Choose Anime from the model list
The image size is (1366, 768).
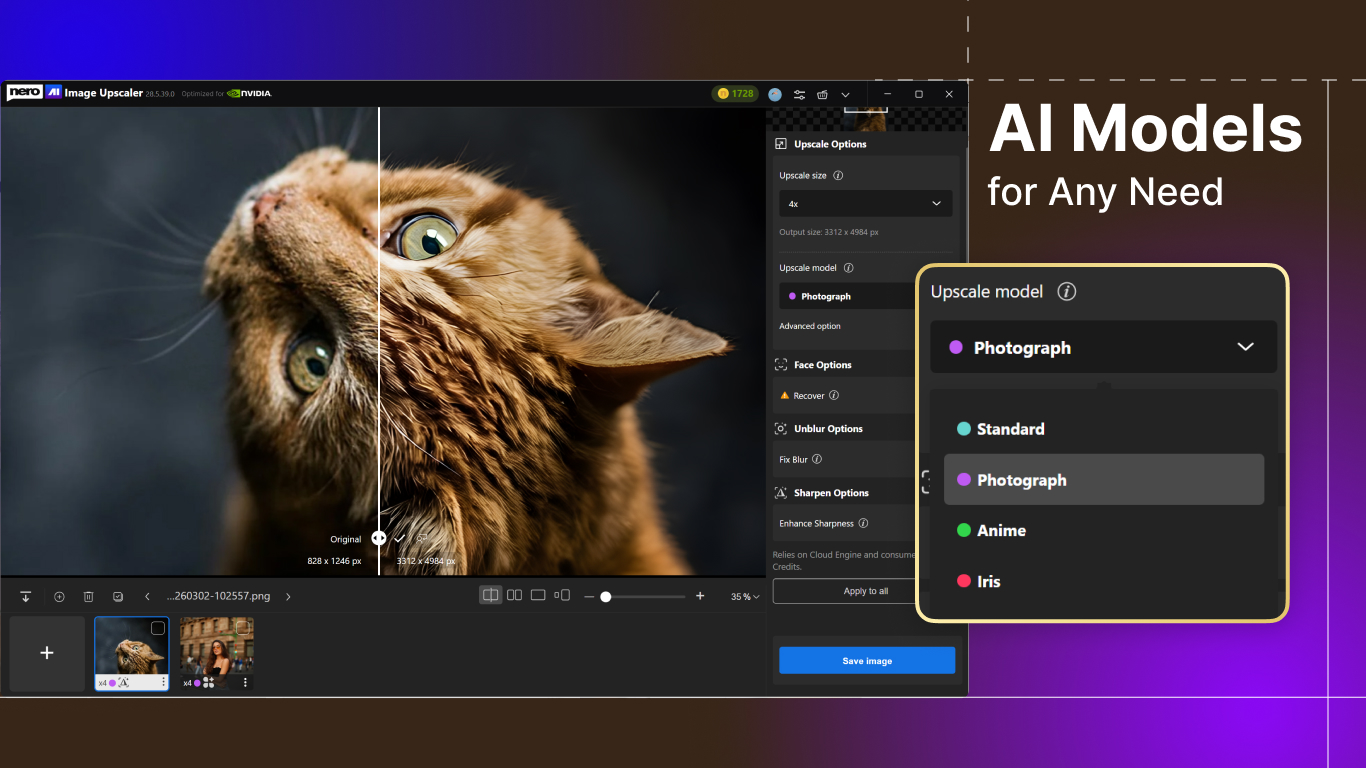click(x=1104, y=530)
